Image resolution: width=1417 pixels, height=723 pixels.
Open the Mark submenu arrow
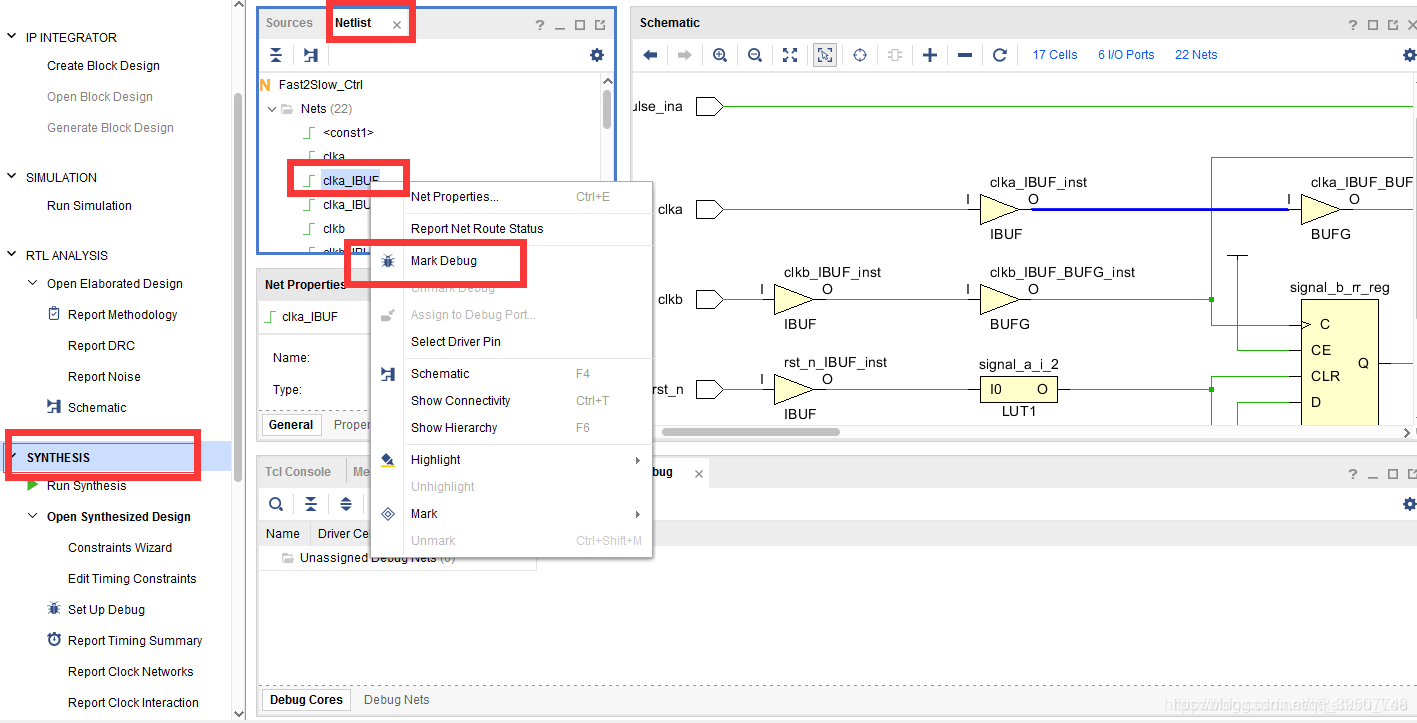(x=637, y=514)
